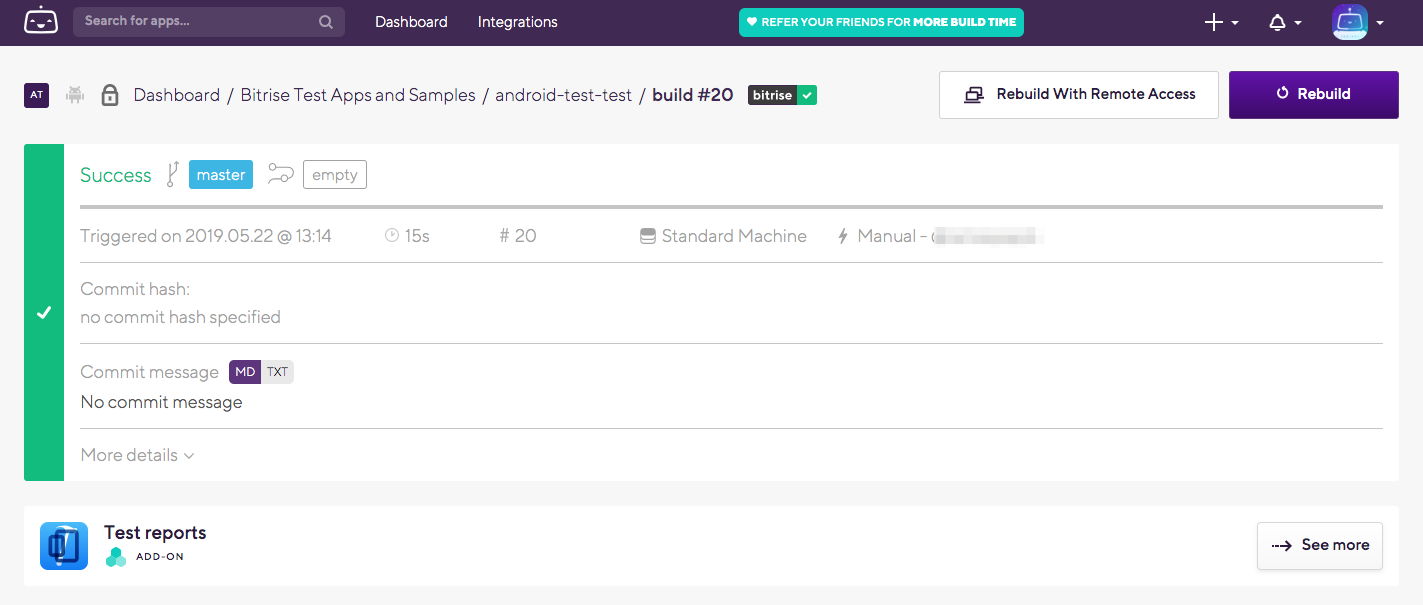Open the notifications bell icon
This screenshot has width=1423, height=605.
(1277, 22)
